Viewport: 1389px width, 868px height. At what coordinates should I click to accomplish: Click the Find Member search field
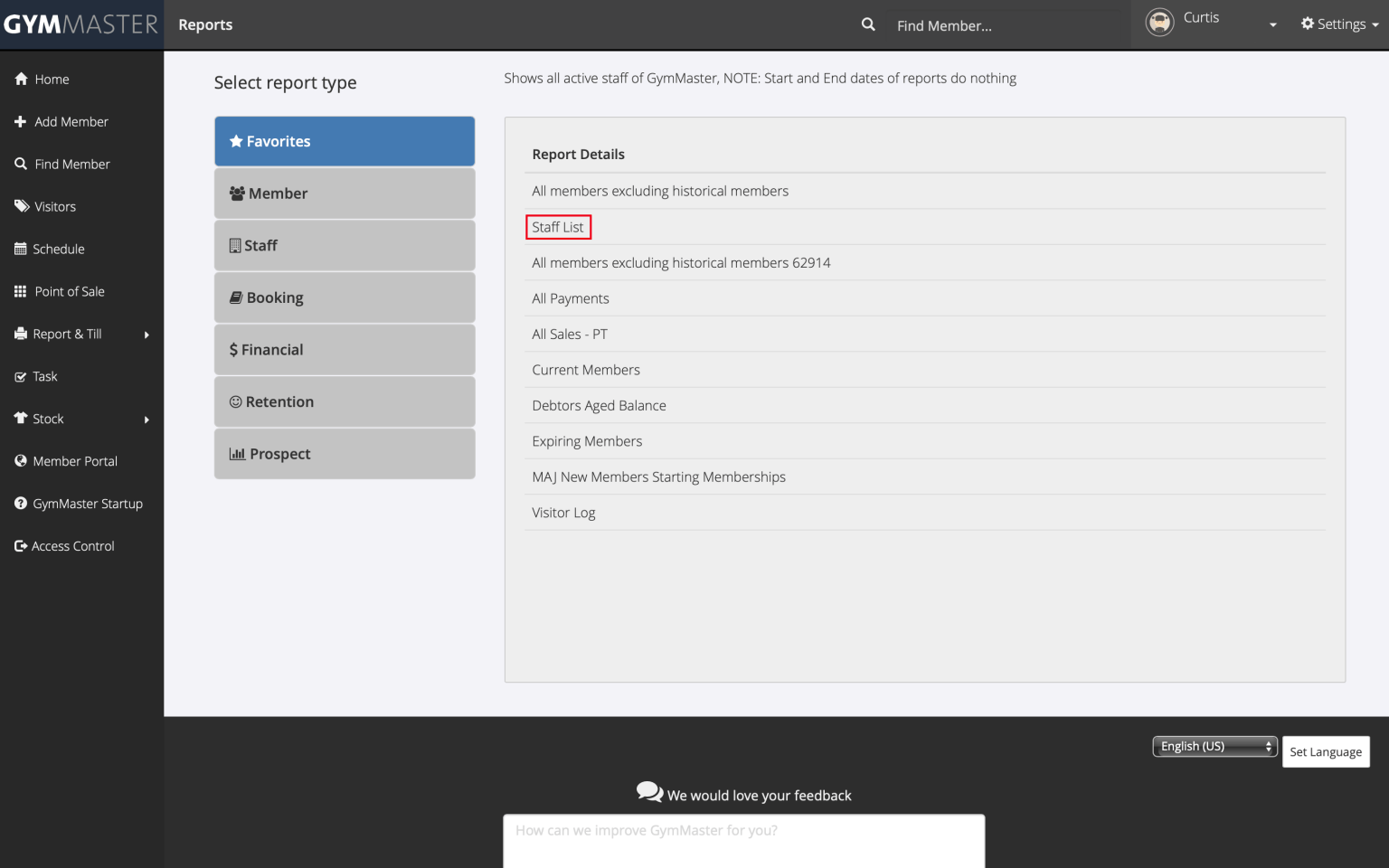[1004, 25]
